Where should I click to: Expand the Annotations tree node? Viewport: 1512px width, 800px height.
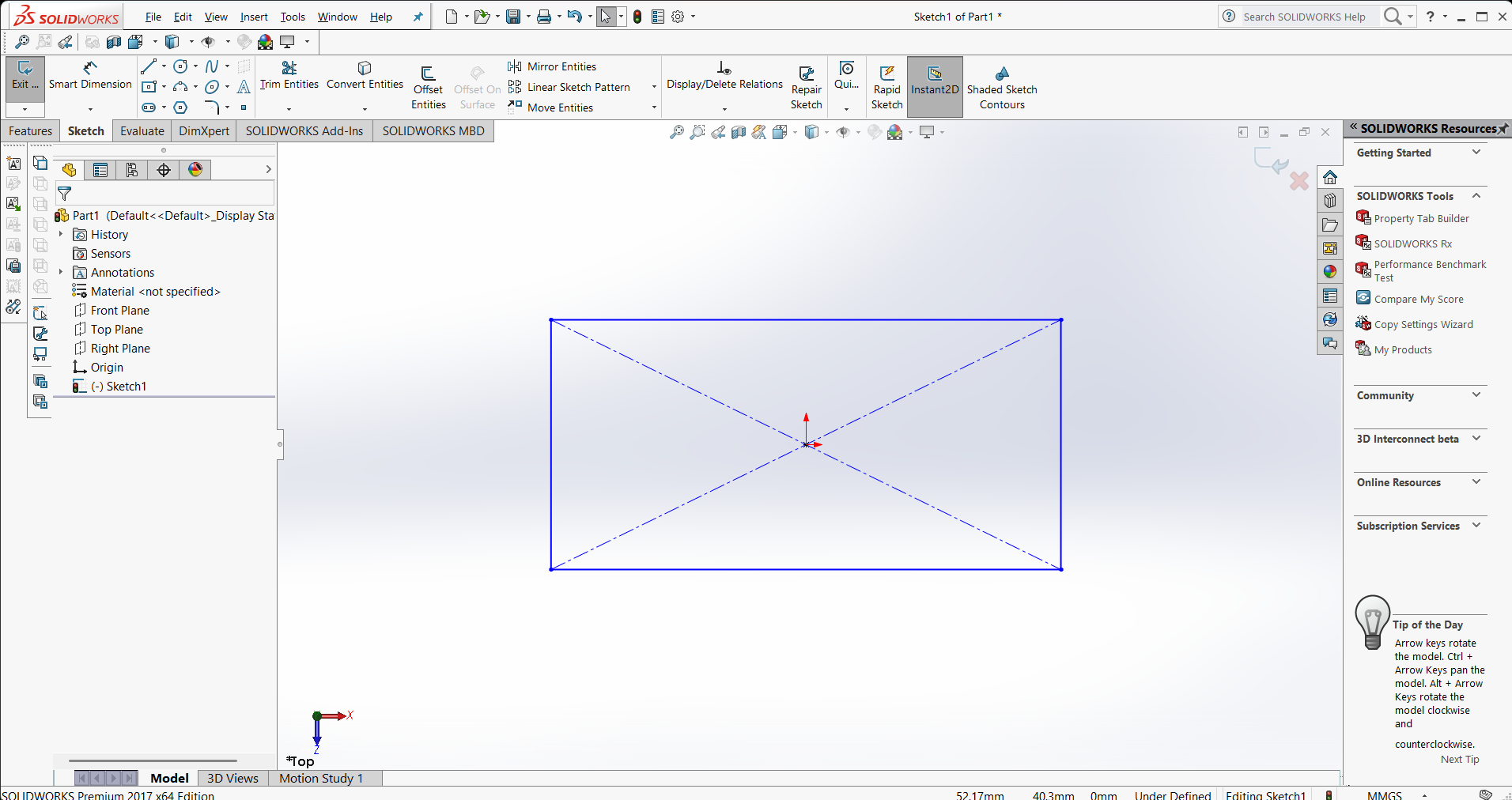pyautogui.click(x=61, y=272)
